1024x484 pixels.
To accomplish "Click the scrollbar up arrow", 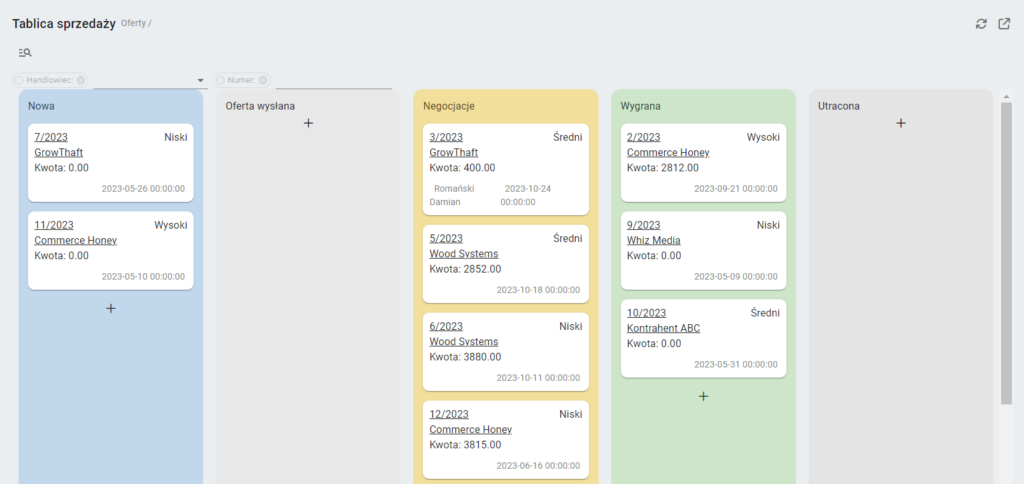I will [x=1006, y=97].
